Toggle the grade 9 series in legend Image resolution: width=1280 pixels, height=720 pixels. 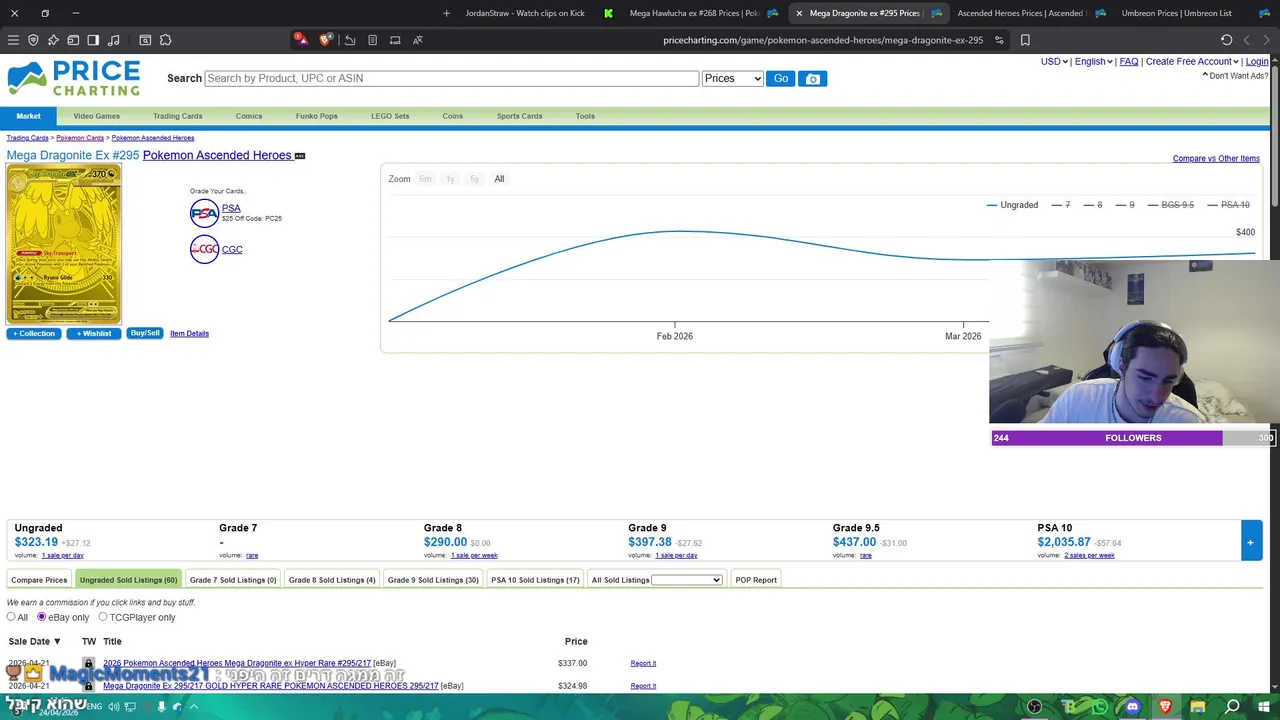coord(1125,205)
